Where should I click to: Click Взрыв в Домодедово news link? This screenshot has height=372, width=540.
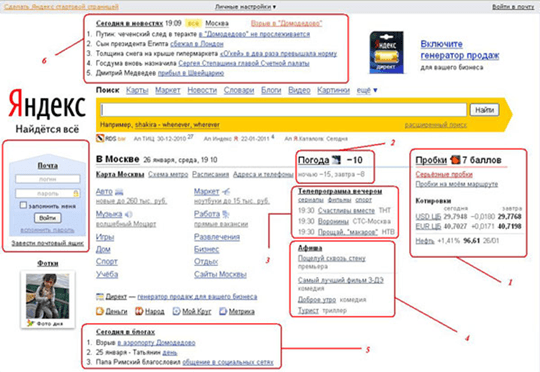coord(287,23)
